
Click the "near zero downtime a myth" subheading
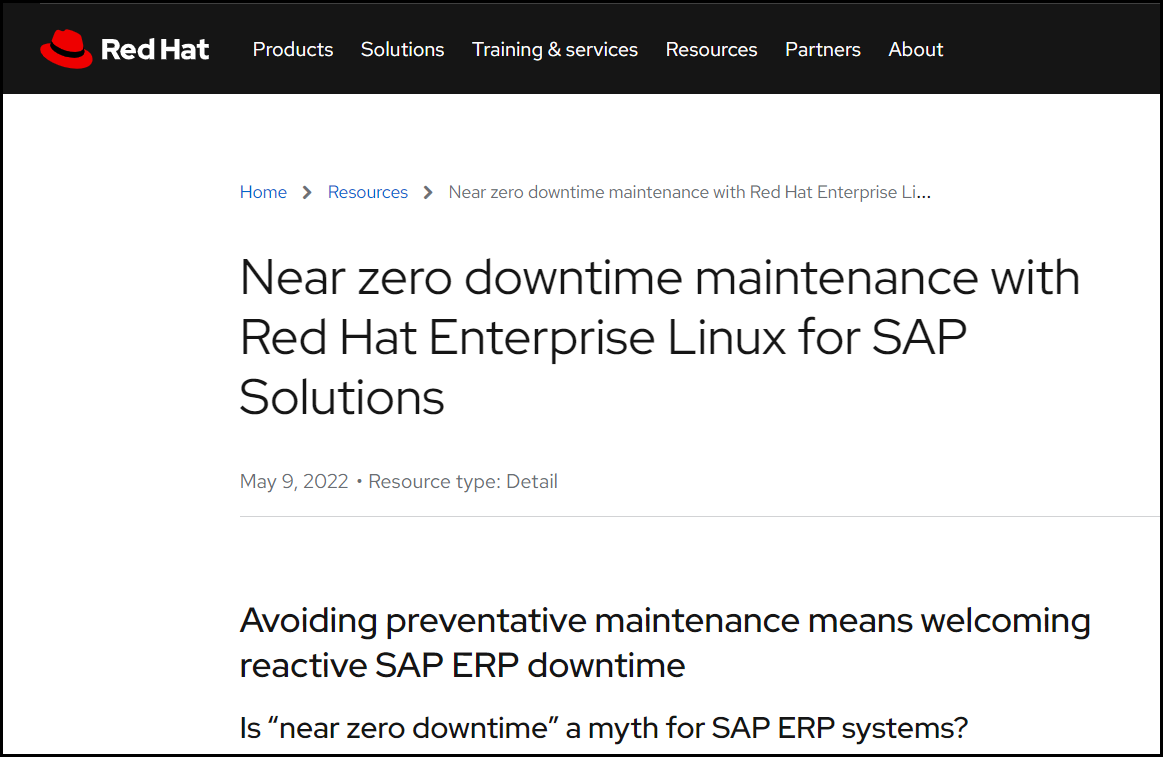click(x=604, y=727)
